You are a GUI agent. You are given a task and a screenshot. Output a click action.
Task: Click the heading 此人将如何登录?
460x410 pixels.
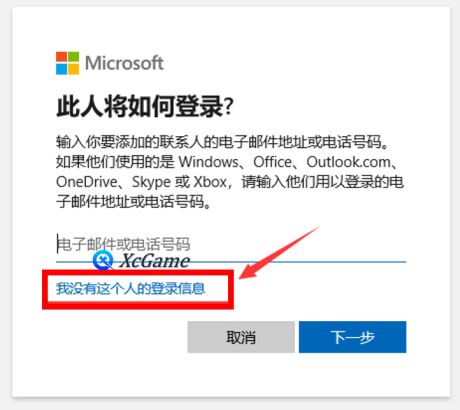(145, 107)
